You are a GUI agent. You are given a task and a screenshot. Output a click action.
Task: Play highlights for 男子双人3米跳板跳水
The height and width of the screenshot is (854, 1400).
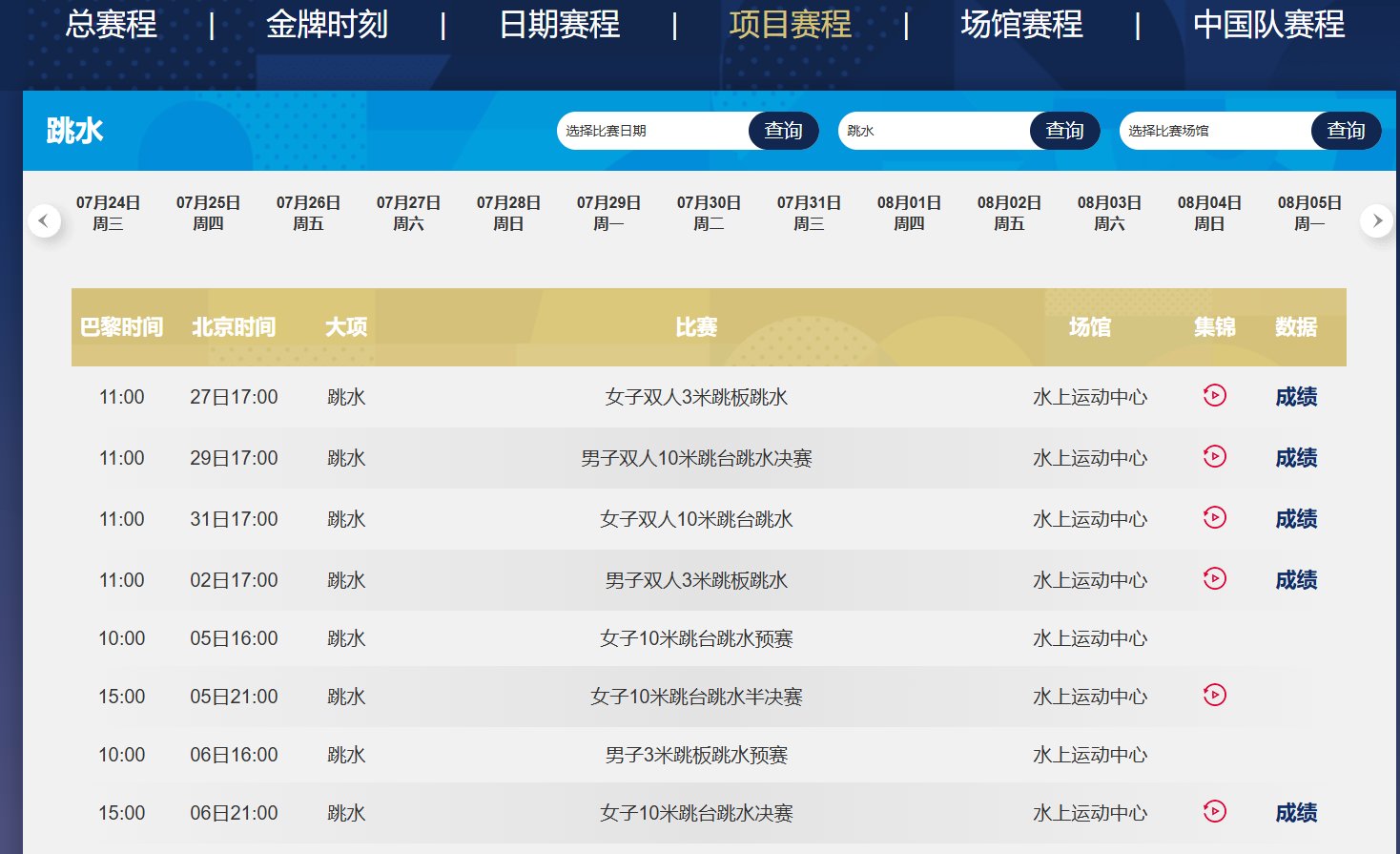1214,578
